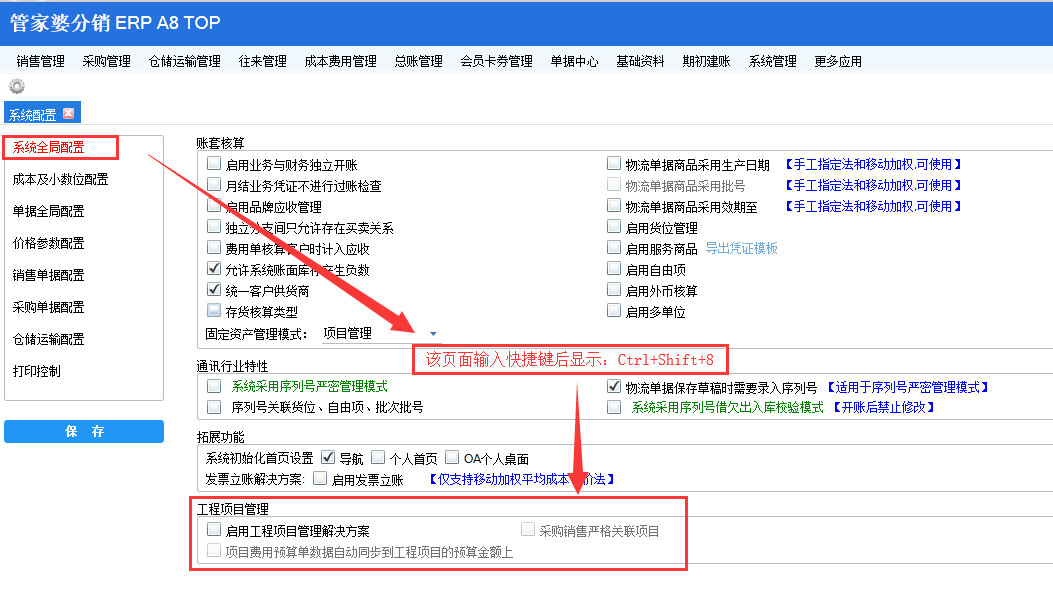Check the OA个人桌面 checkbox

[x=452, y=457]
